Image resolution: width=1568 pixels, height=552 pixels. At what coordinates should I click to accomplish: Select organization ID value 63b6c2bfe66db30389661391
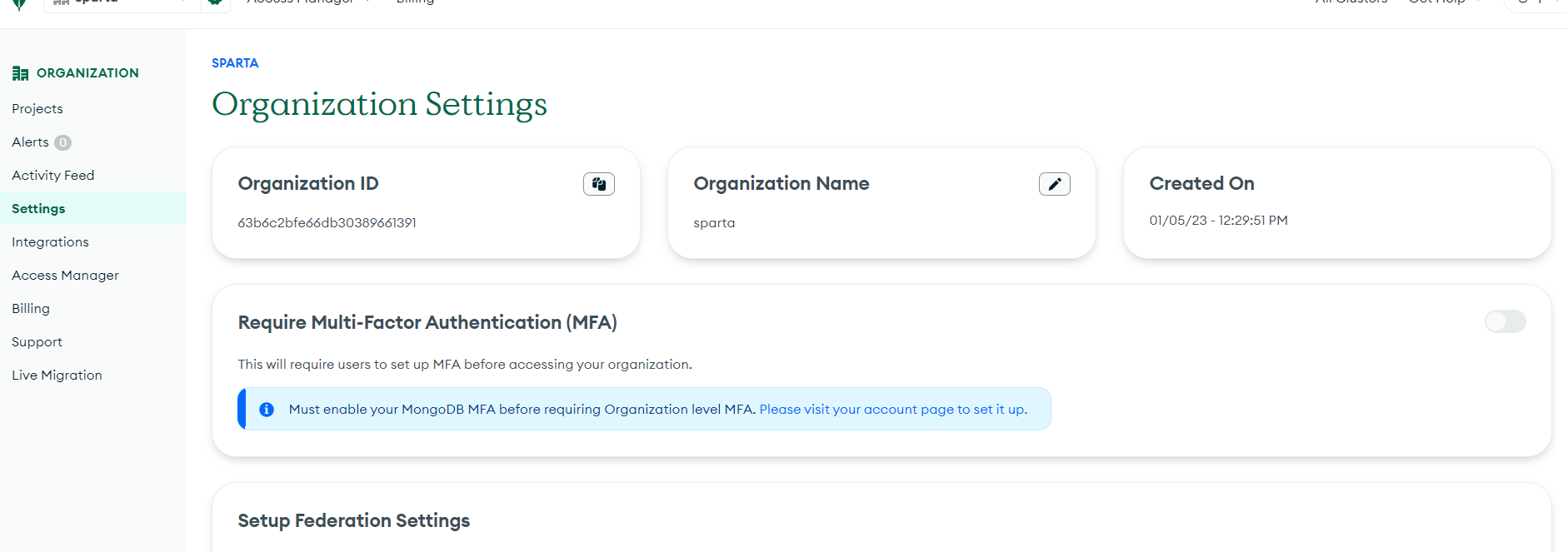[327, 223]
